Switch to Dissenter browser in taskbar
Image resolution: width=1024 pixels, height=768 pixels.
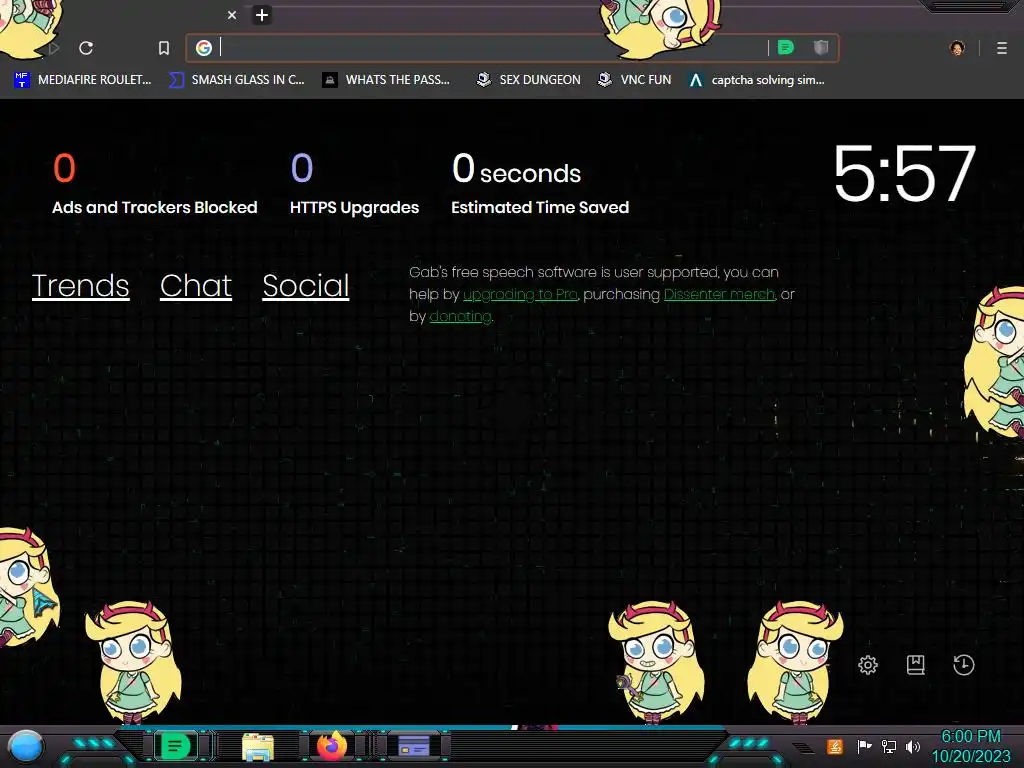tap(175, 746)
